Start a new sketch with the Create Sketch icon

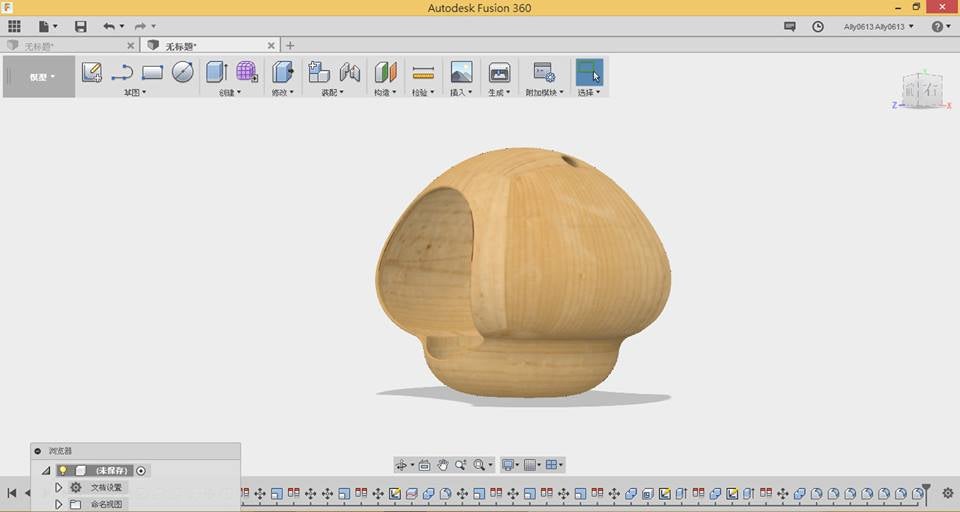point(92,72)
